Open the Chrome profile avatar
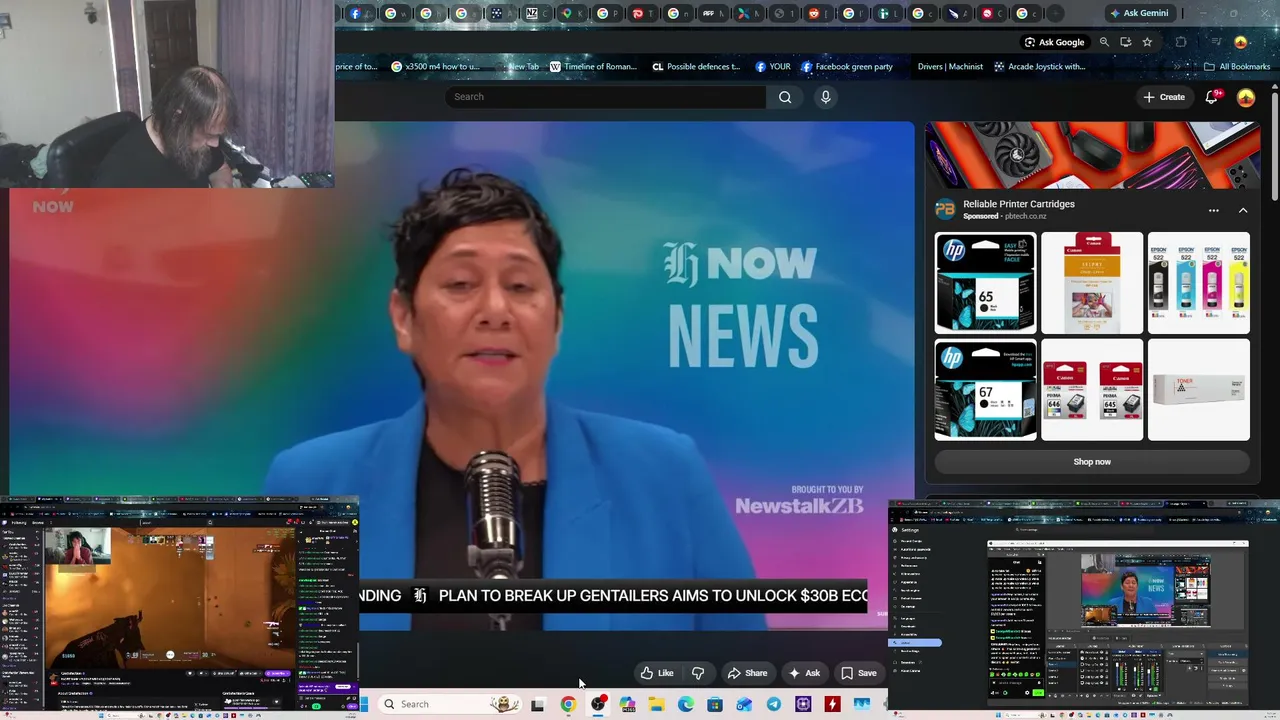The height and width of the screenshot is (720, 1280). [x=1241, y=42]
